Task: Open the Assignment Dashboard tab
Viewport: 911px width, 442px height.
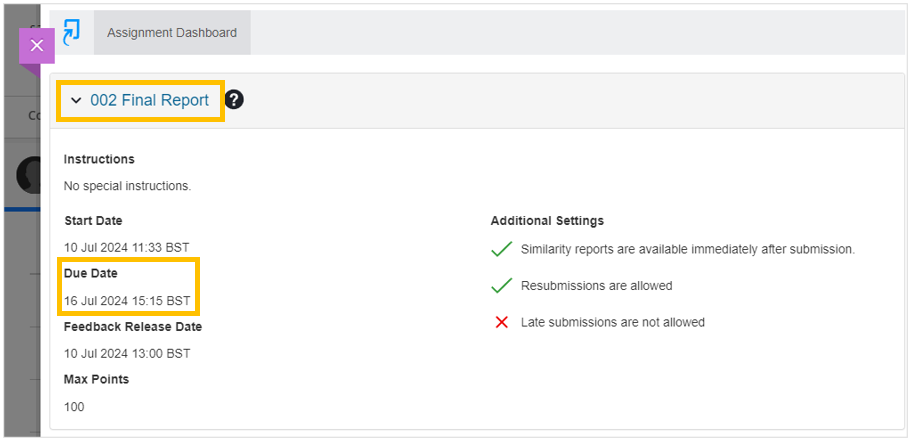Action: [x=172, y=33]
